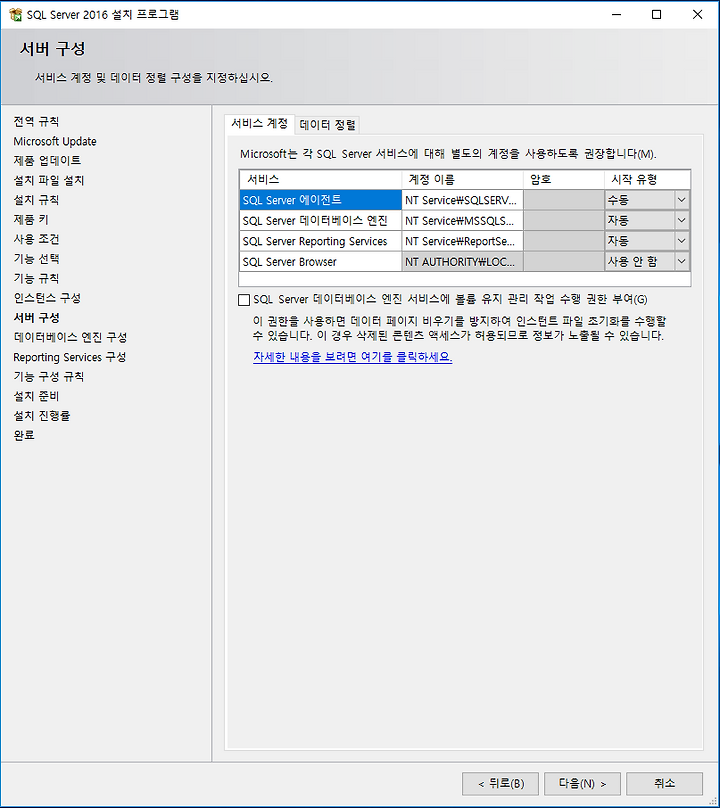Click password field for 데이터베이스 엔진
Screen dimensions: 720x808
pyautogui.click(x=564, y=221)
